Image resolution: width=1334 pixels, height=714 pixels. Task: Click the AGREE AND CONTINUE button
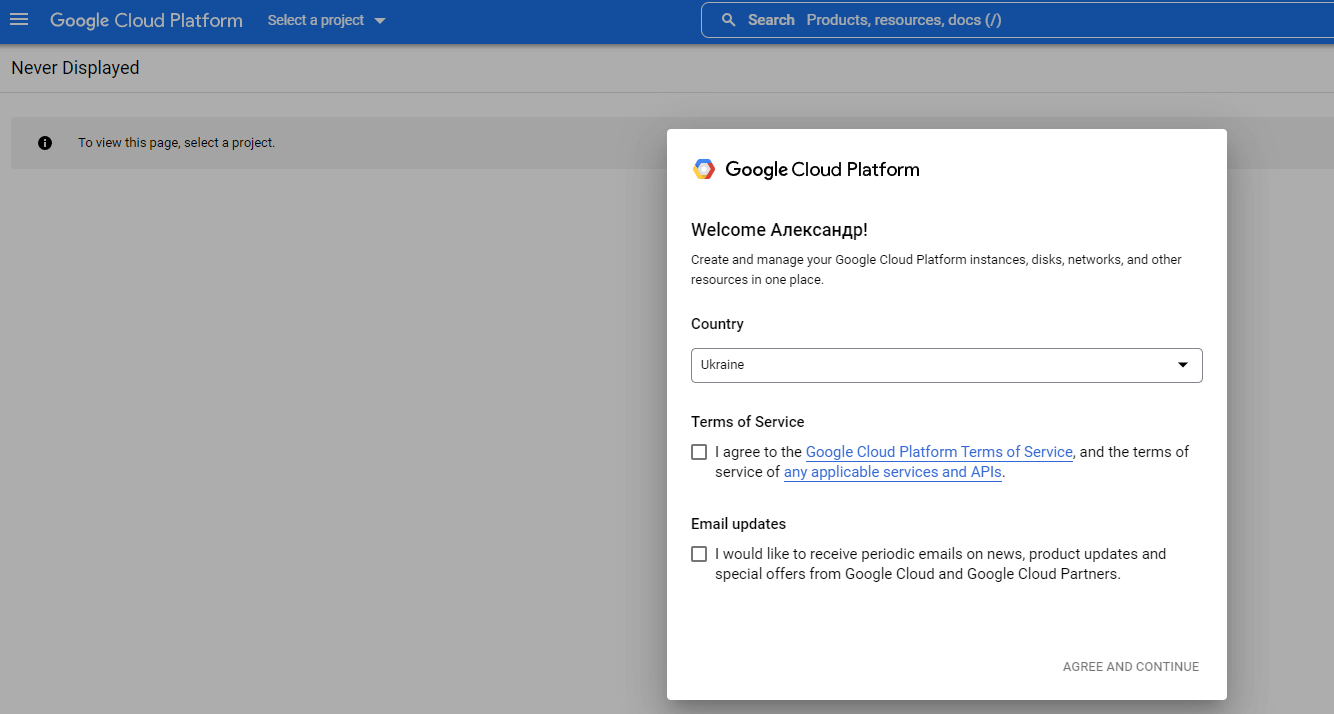tap(1131, 667)
